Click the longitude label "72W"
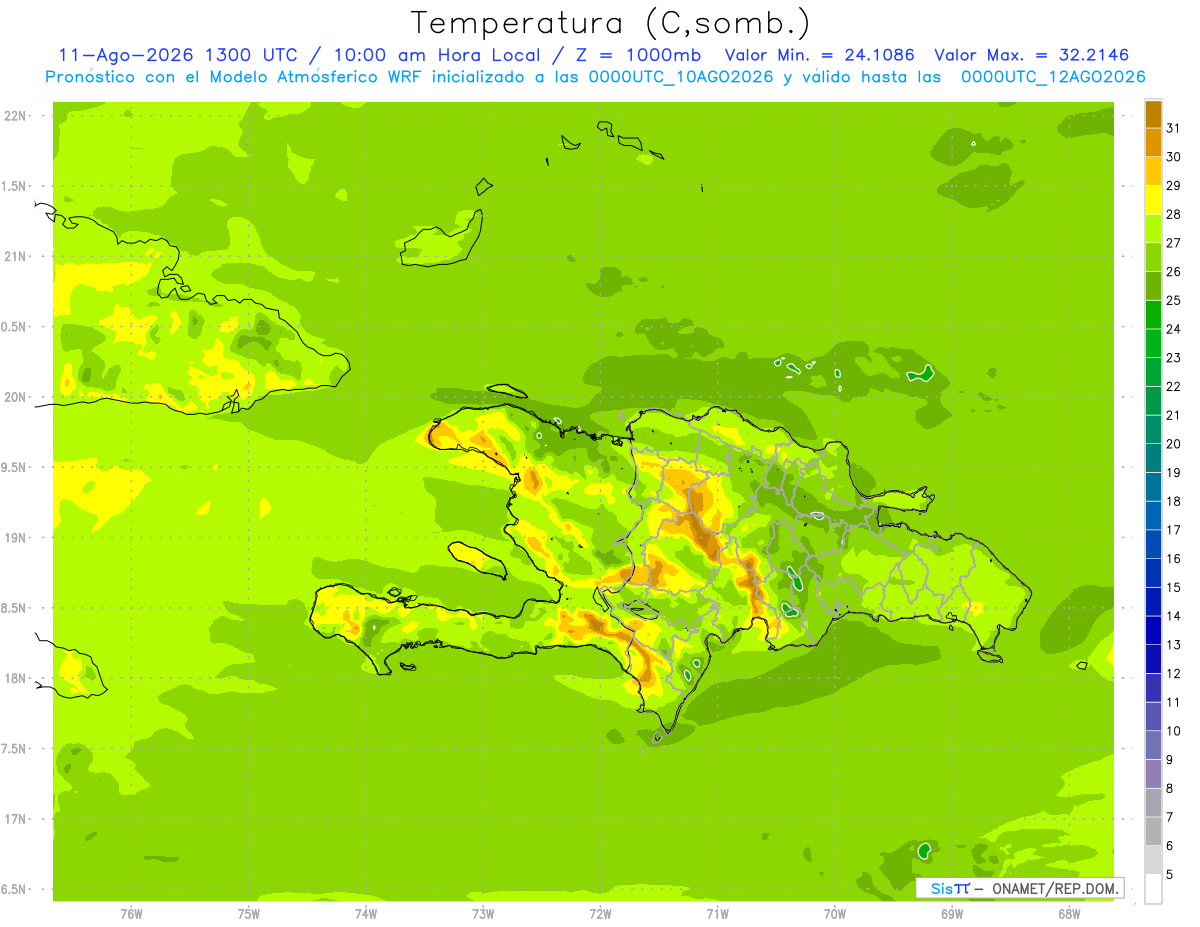Screen dimensions: 1200x927 600,914
